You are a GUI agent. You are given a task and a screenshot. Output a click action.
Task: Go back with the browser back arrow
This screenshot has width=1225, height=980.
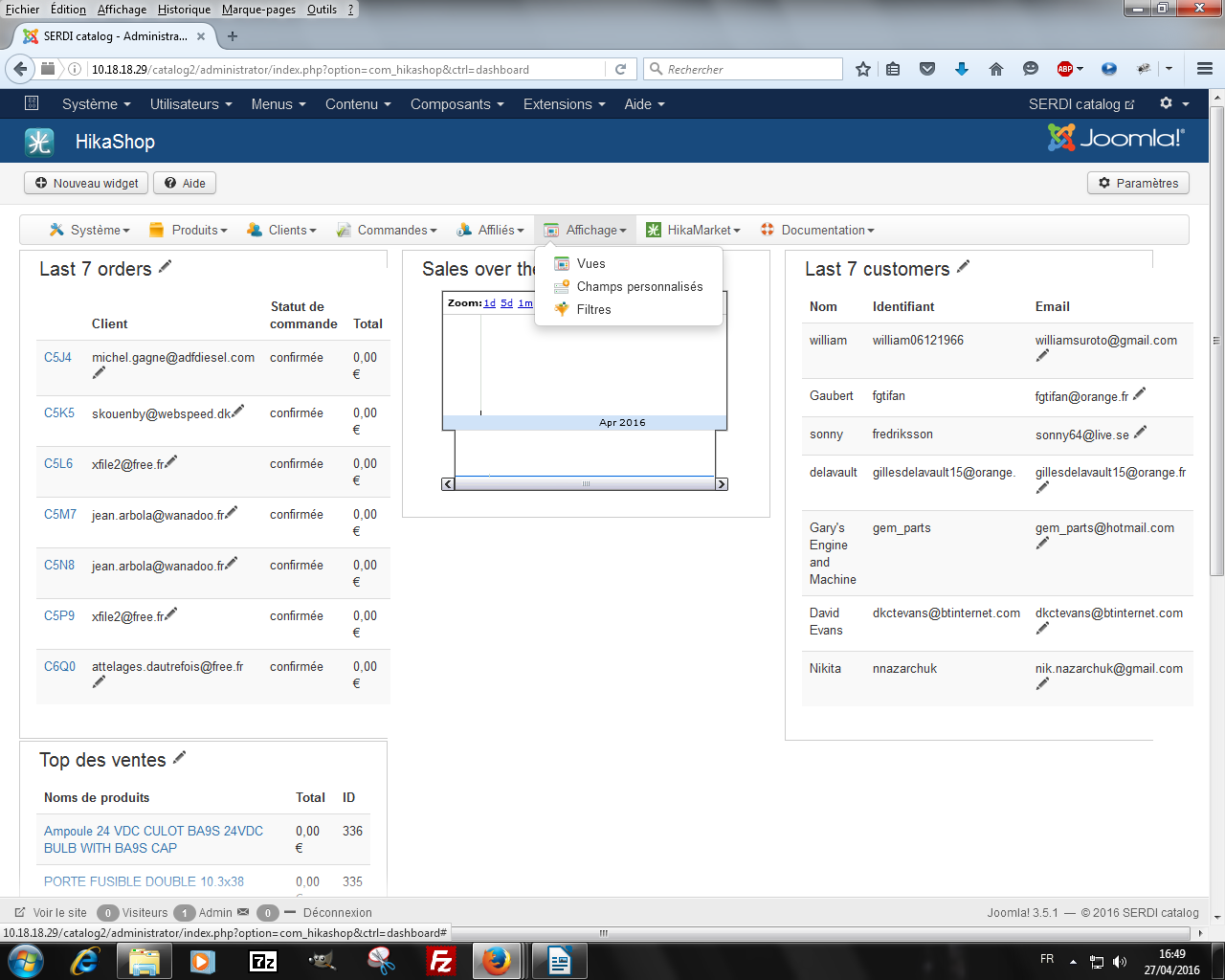click(21, 69)
